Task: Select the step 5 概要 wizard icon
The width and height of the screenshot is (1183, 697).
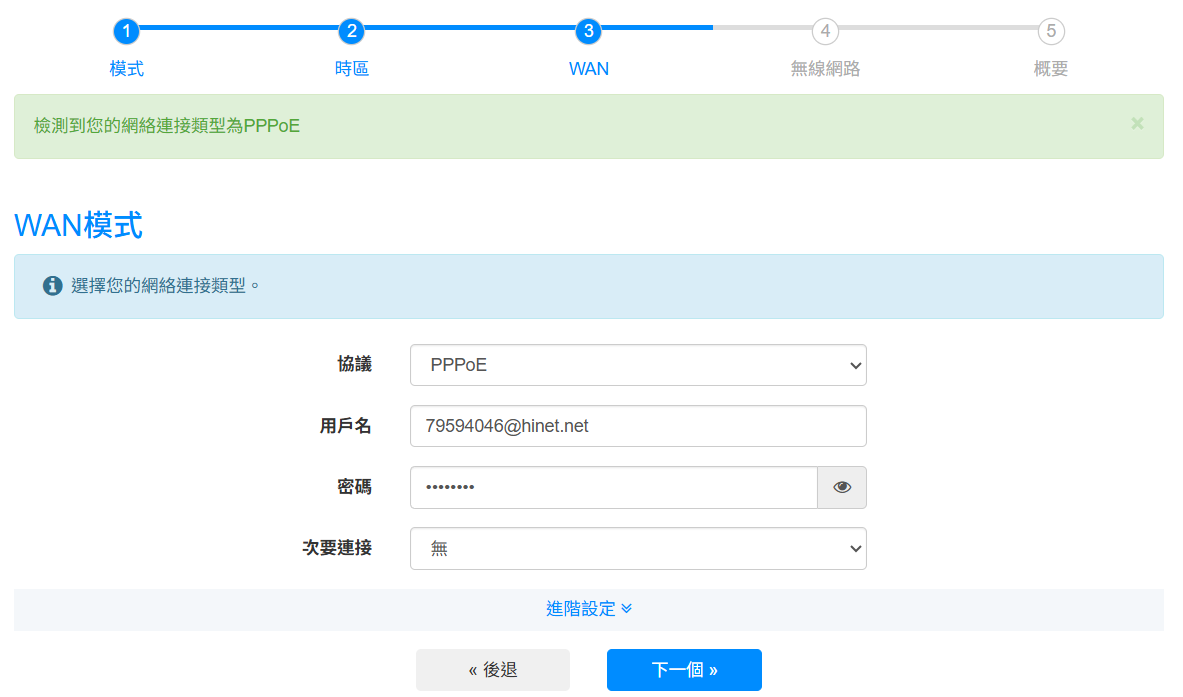Action: coord(1049,31)
